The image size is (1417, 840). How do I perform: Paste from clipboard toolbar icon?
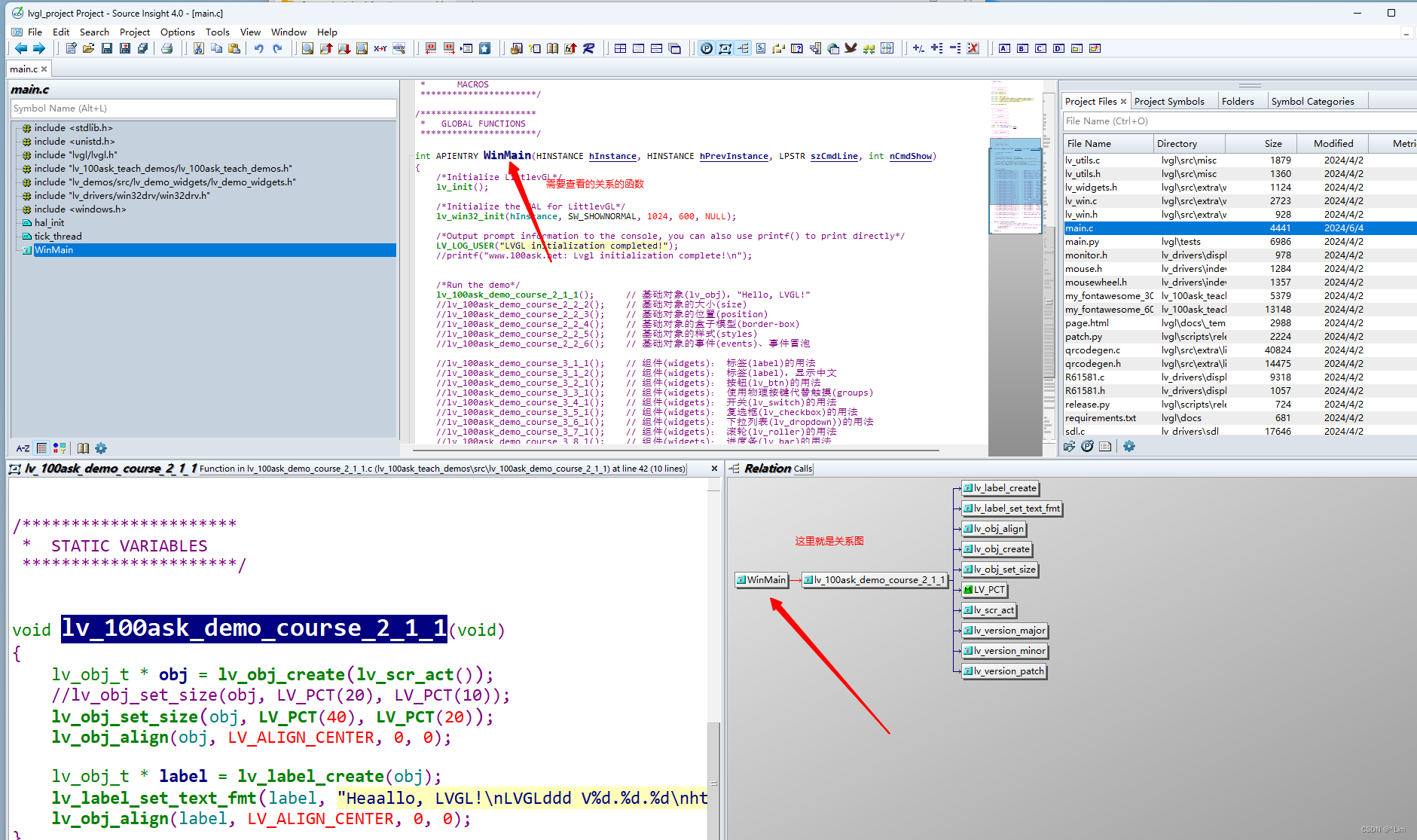pyautogui.click(x=234, y=48)
